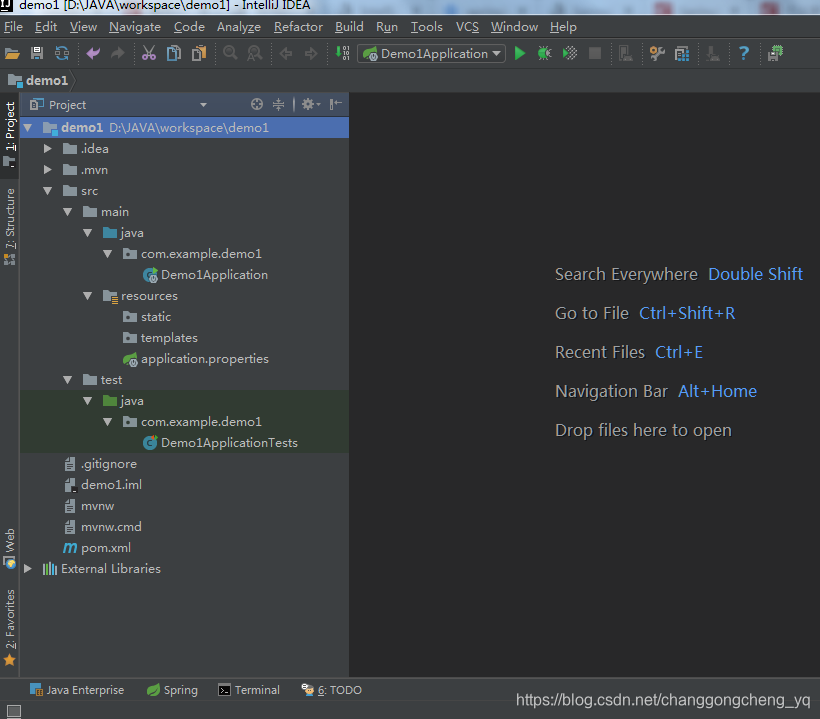Toggle the 1: Project side tab

(10, 134)
